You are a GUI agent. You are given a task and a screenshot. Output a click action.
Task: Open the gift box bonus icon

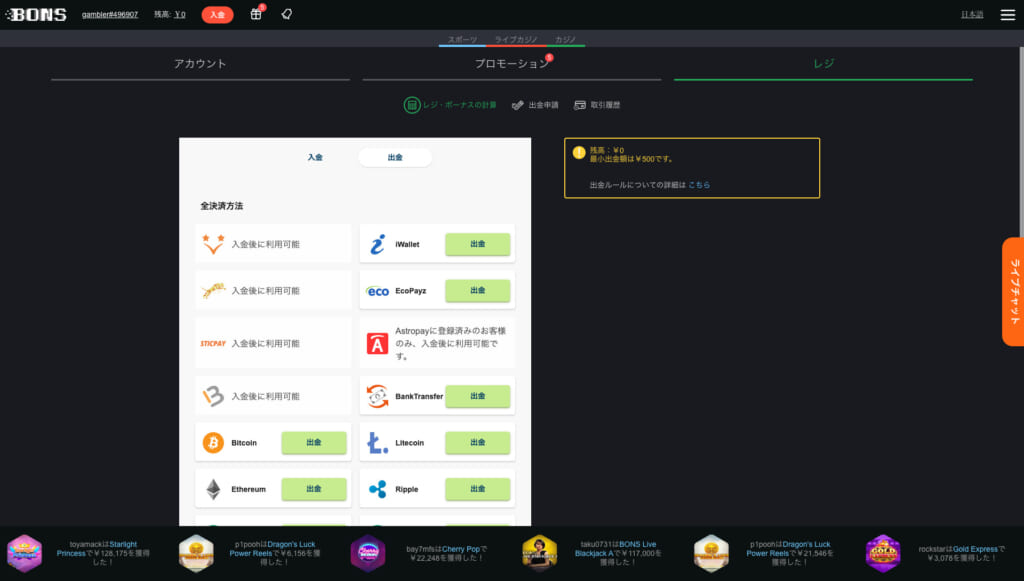[x=256, y=14]
